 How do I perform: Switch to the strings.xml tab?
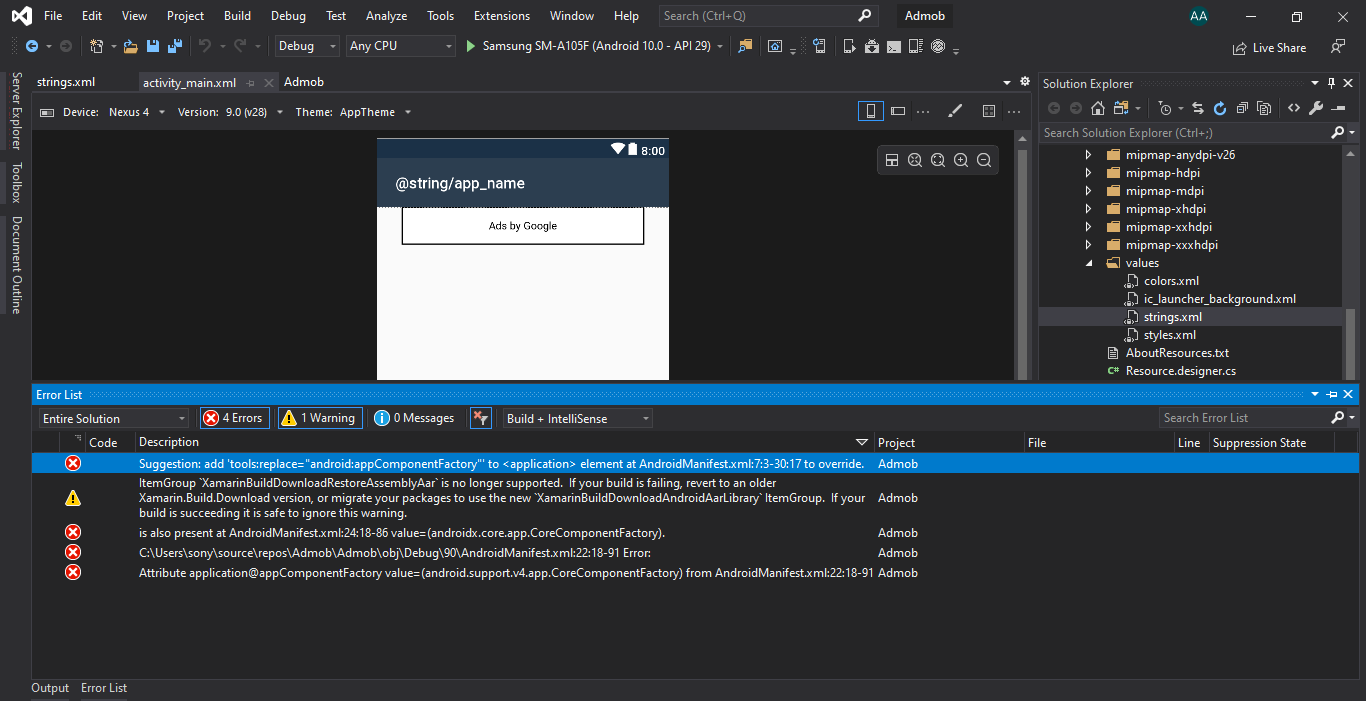pos(66,82)
